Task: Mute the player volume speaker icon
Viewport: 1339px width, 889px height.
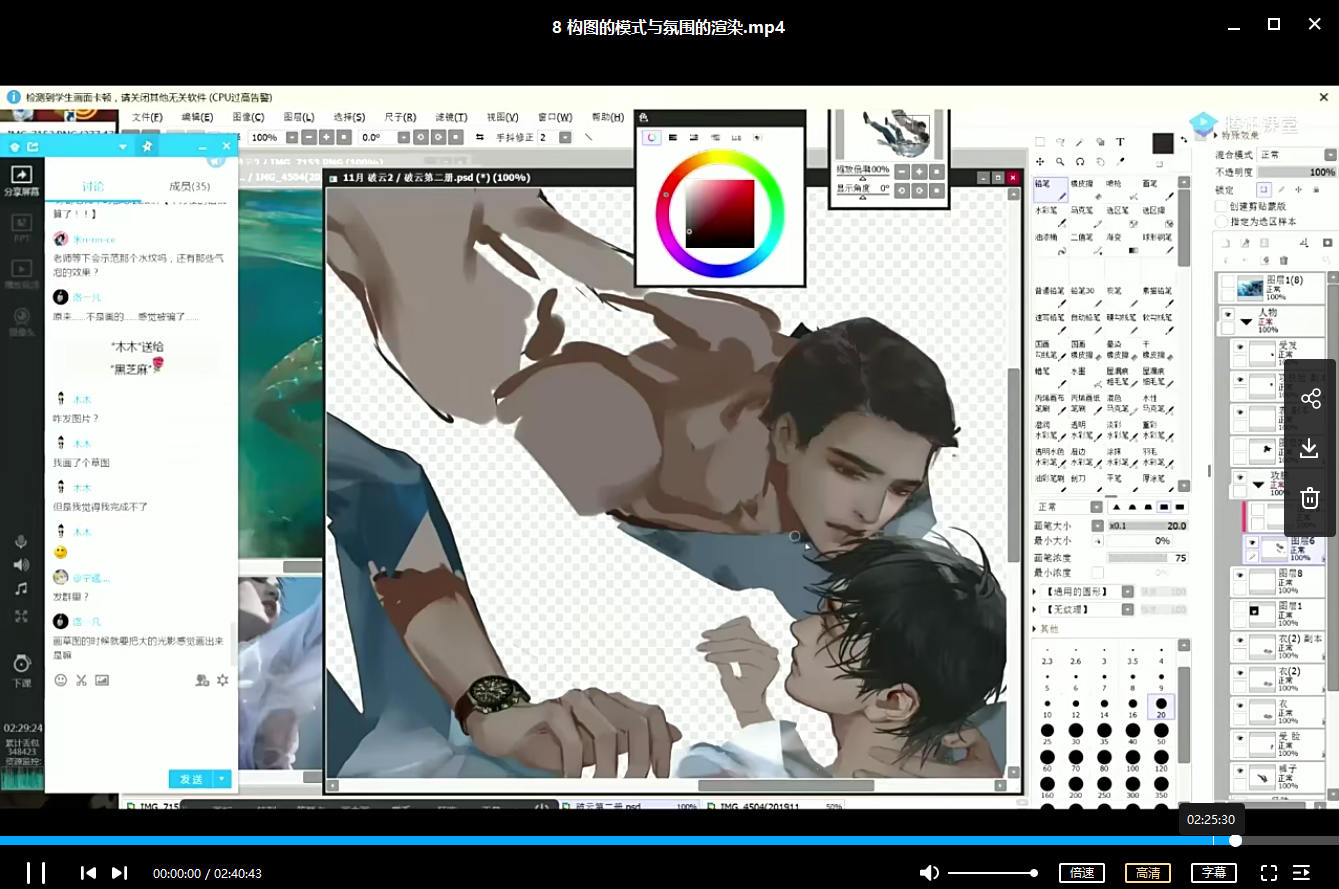Action: [929, 873]
